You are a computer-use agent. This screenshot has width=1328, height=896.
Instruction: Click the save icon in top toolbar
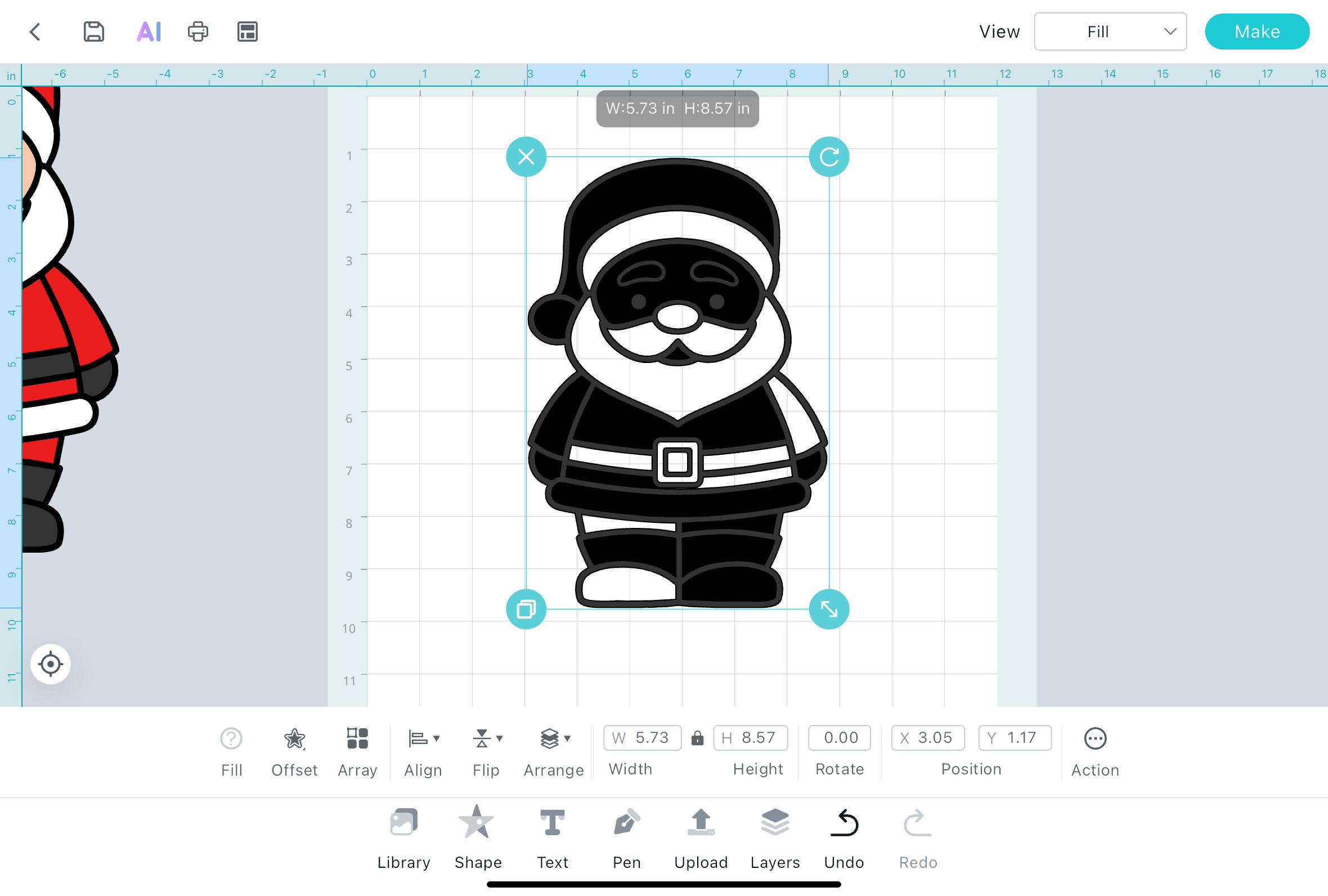click(93, 32)
